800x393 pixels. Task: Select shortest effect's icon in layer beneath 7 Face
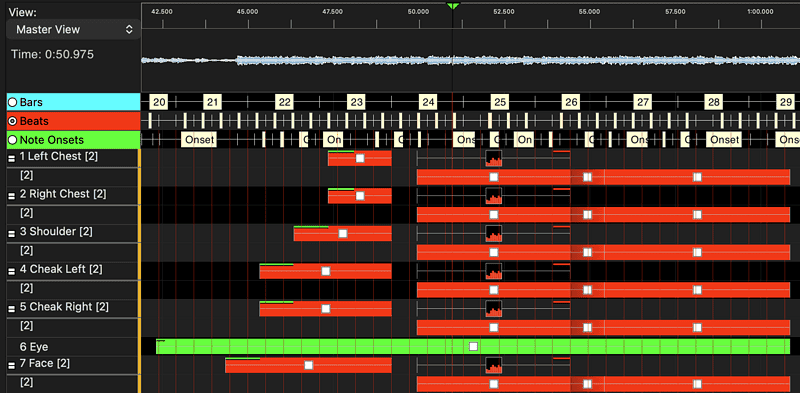(587, 384)
